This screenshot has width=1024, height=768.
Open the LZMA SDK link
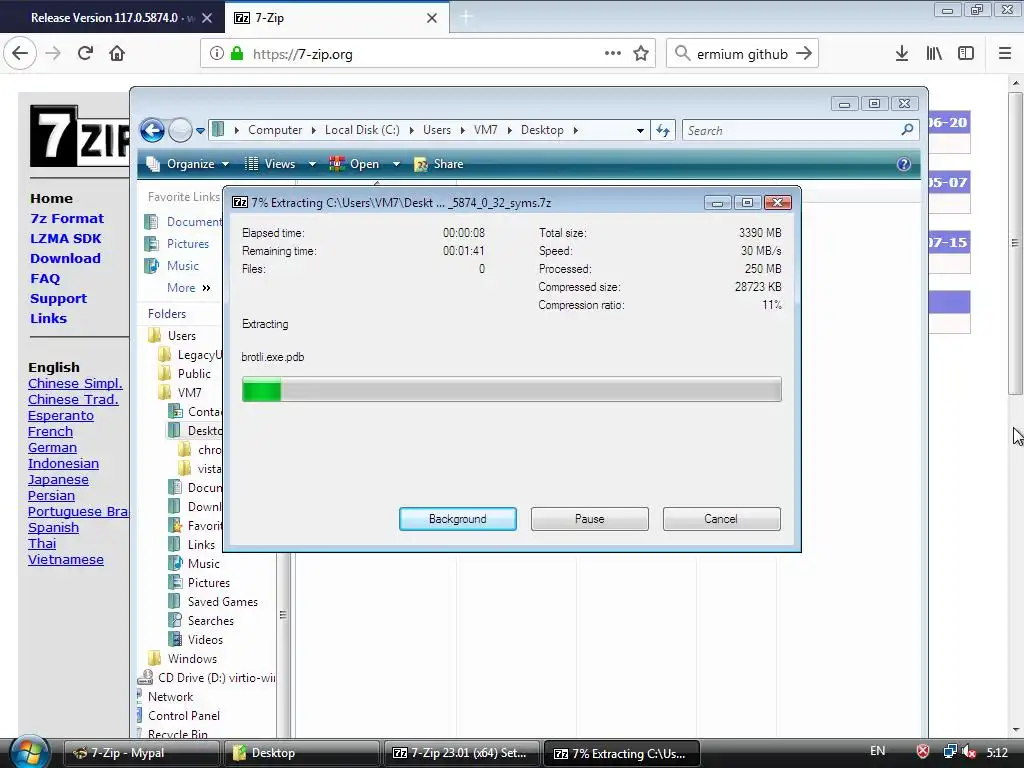pyautogui.click(x=65, y=238)
